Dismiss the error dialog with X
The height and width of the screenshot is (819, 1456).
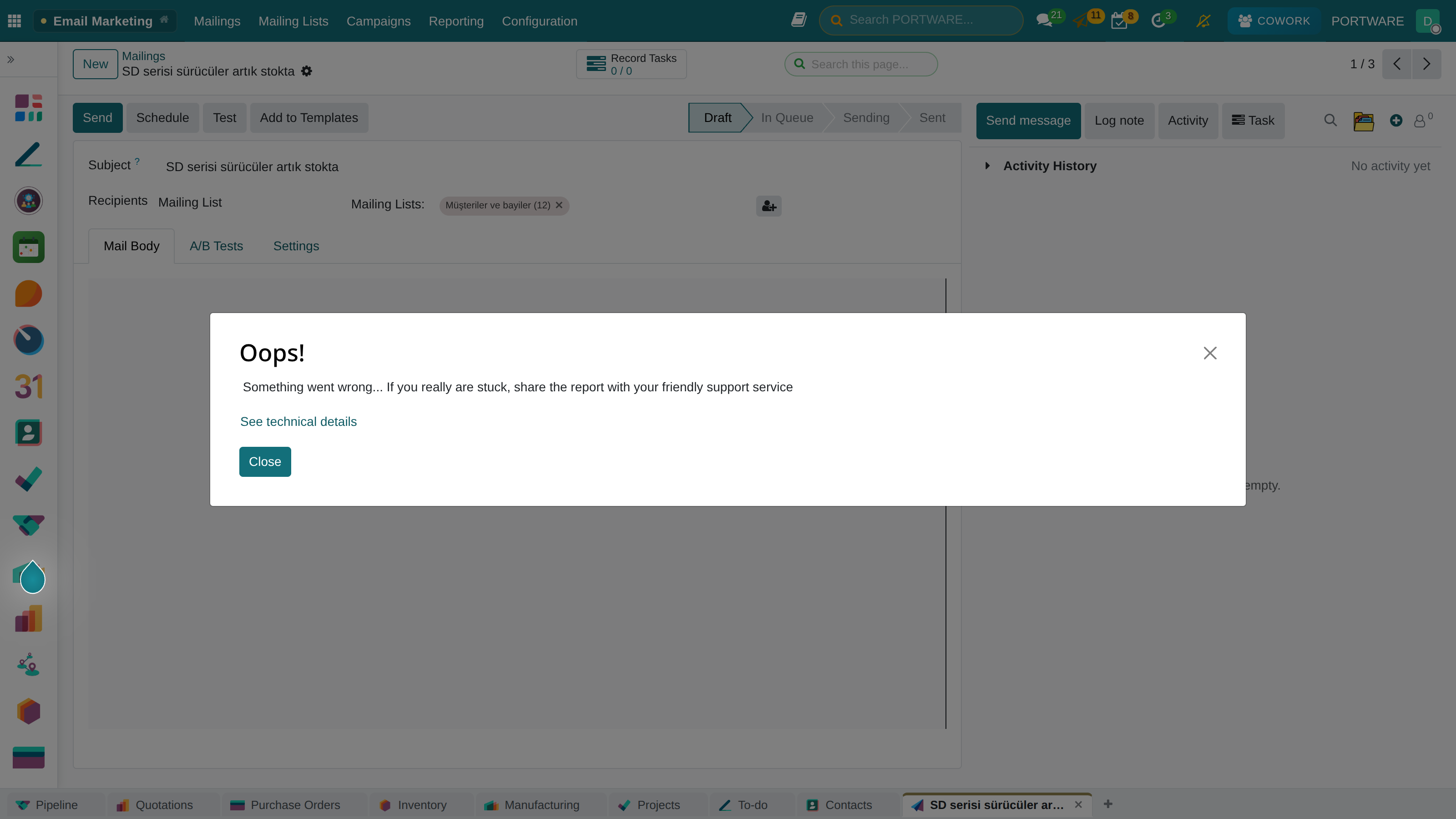[1210, 353]
